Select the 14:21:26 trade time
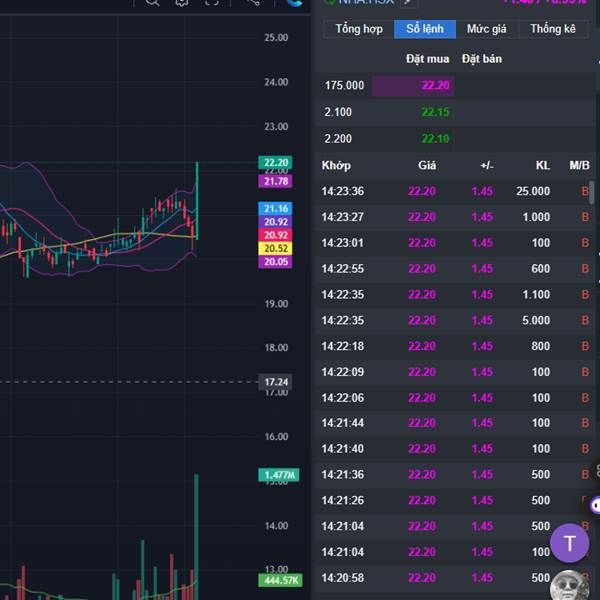This screenshot has height=600, width=600. (343, 500)
